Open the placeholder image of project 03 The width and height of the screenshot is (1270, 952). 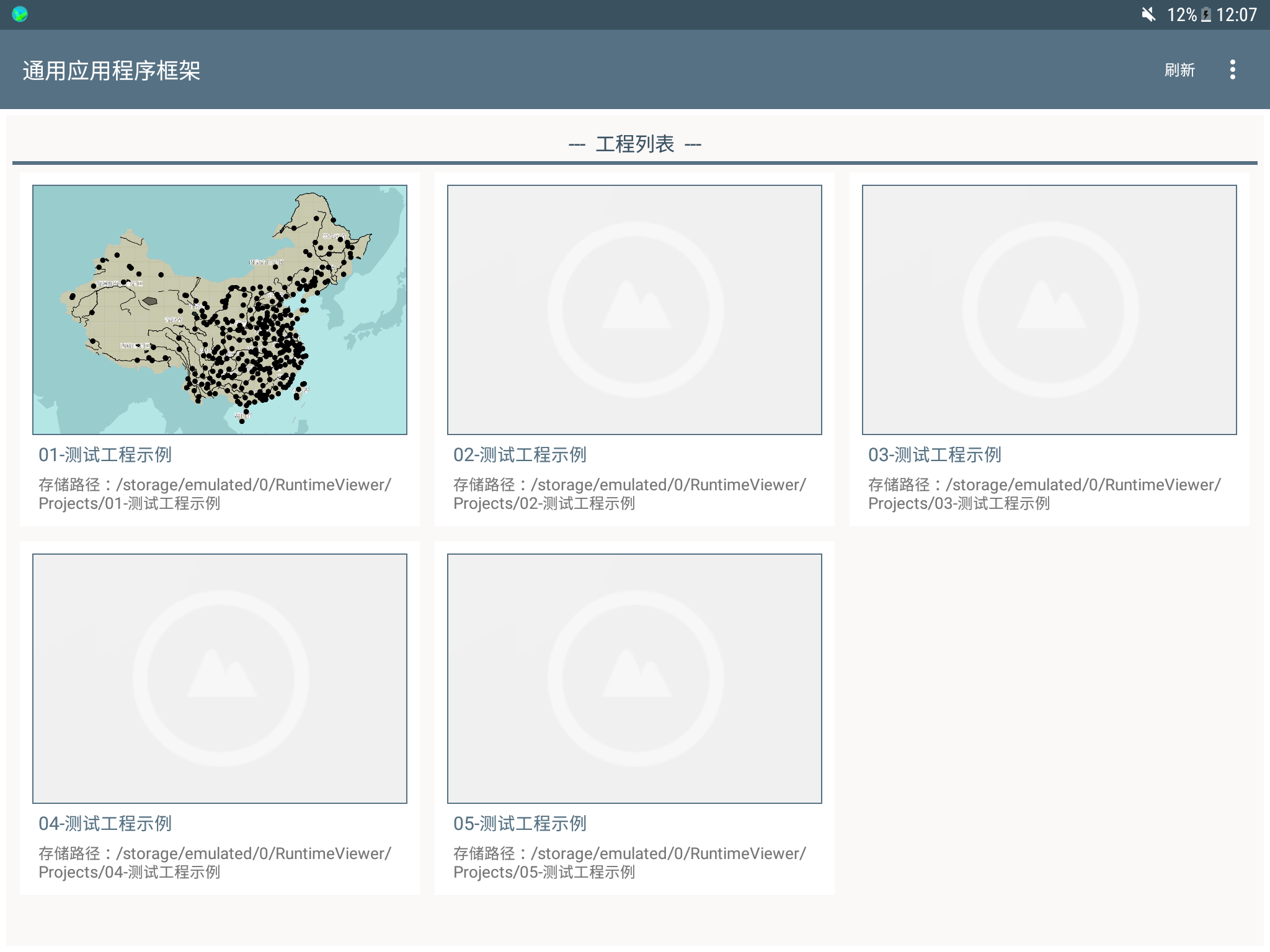coord(1049,309)
